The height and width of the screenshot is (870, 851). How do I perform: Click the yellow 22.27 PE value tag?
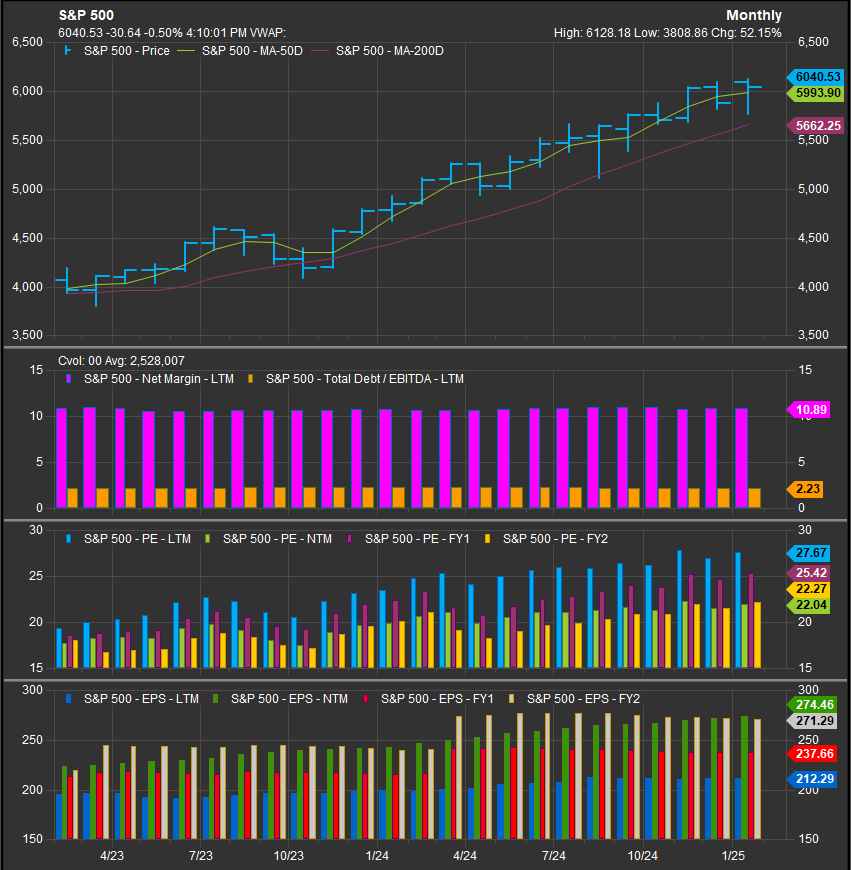coord(808,589)
